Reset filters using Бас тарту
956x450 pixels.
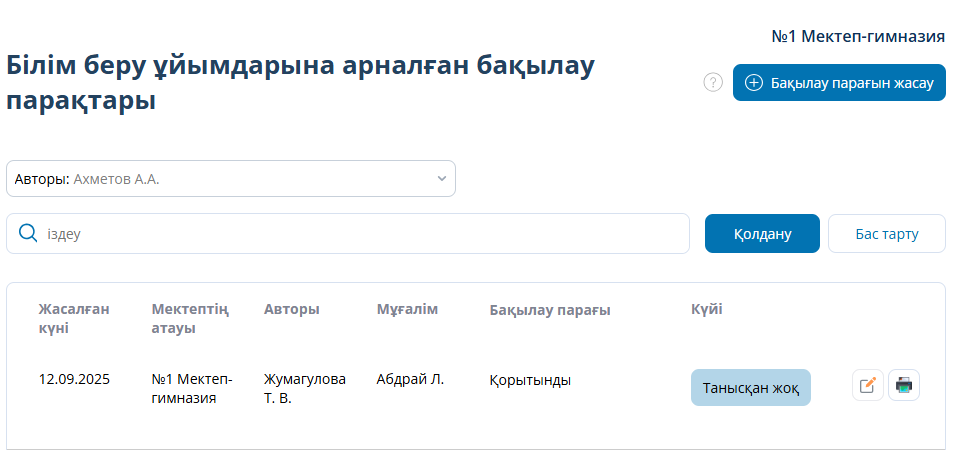(x=886, y=234)
